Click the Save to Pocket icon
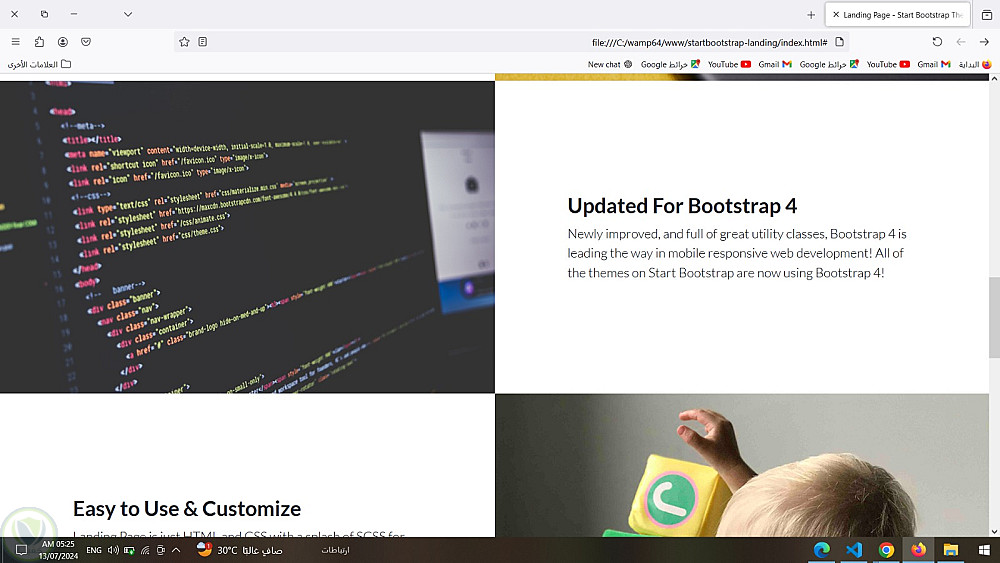This screenshot has width=1000, height=563. (86, 41)
